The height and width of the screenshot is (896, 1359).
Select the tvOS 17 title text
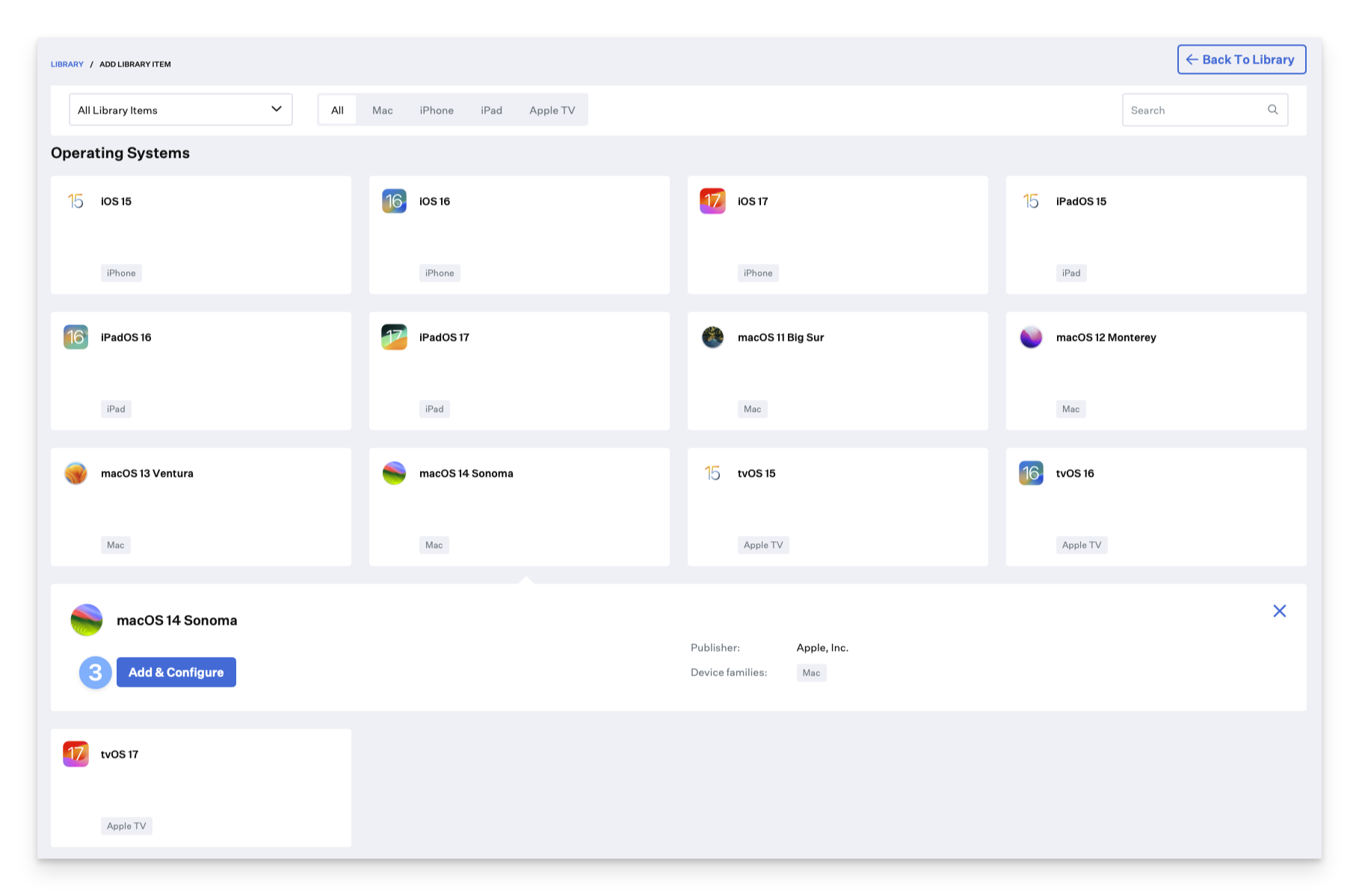(120, 754)
